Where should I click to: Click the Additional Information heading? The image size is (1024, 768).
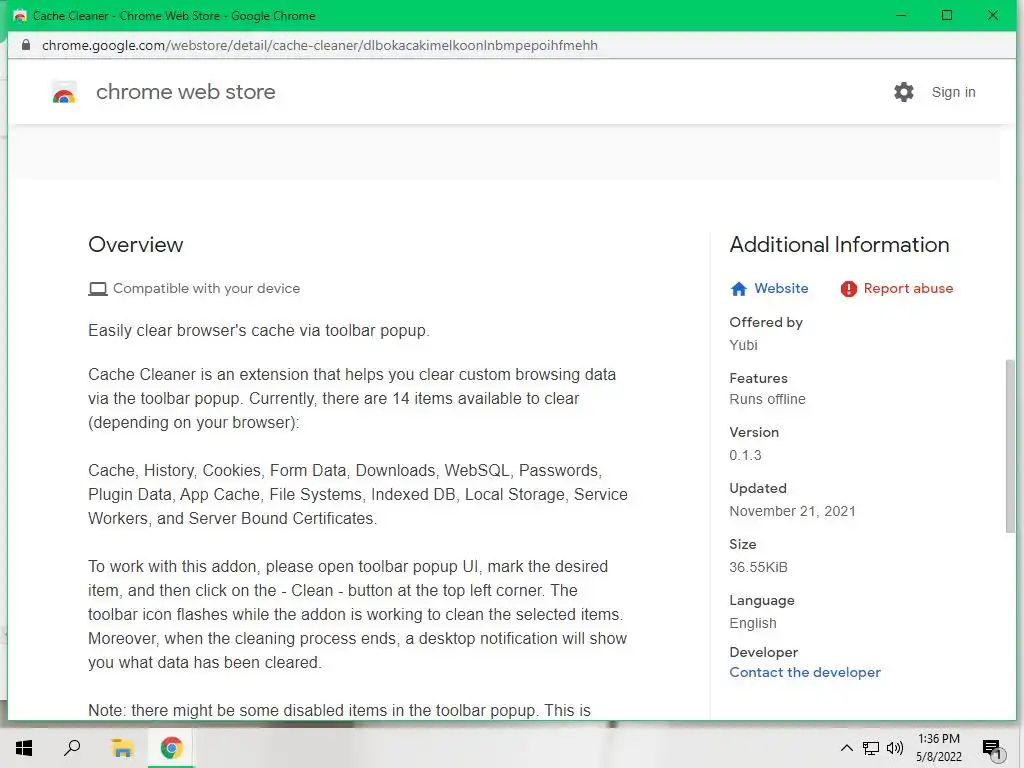[839, 244]
